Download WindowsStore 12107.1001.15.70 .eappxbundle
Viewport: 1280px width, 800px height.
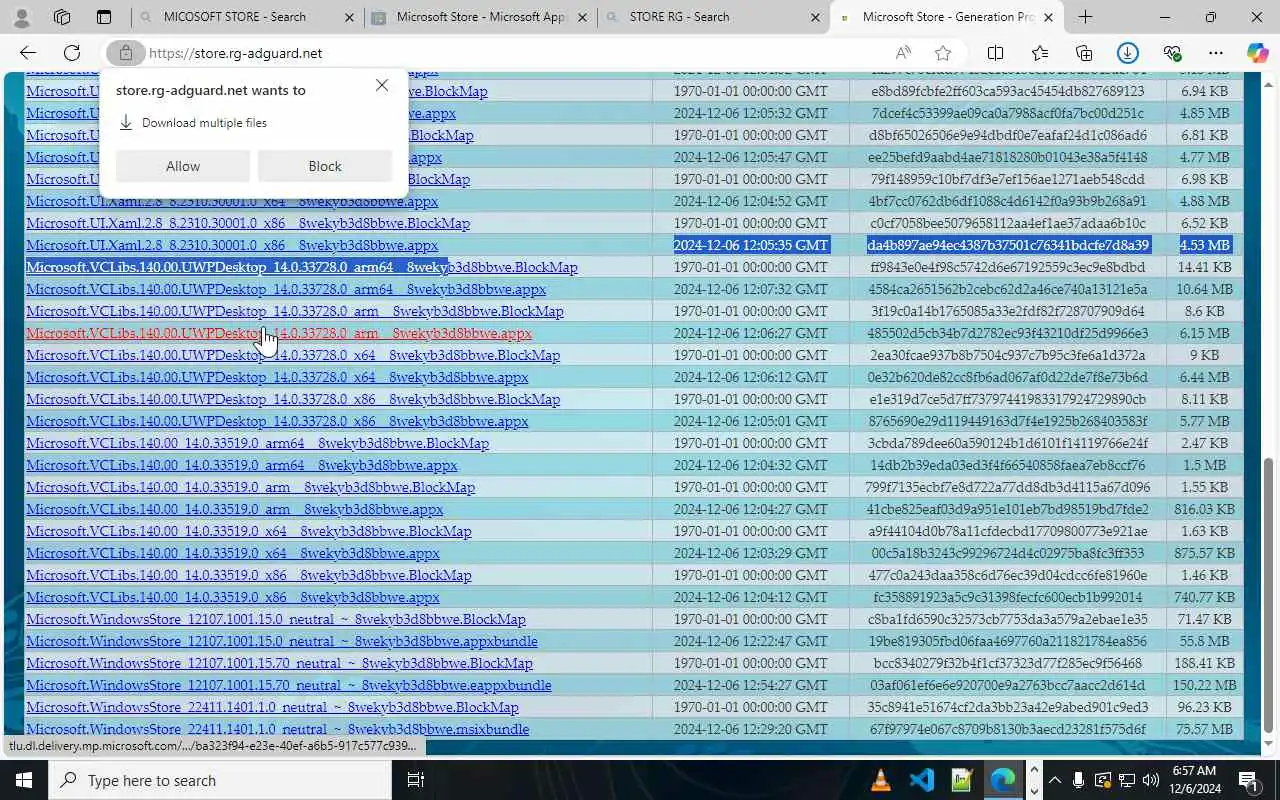(289, 685)
